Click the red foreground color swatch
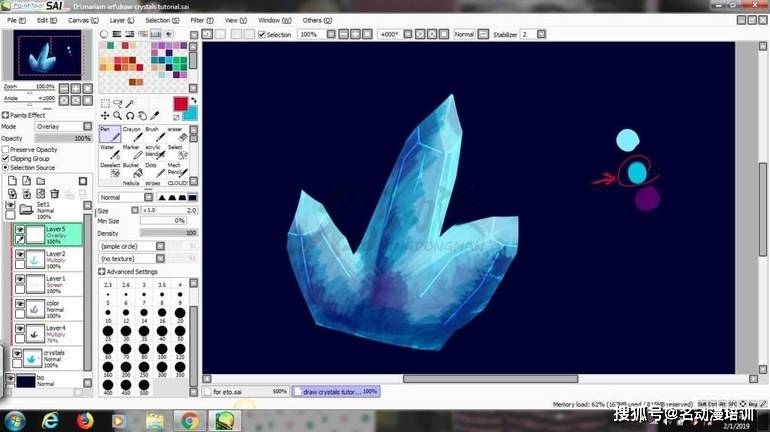 pyautogui.click(x=180, y=103)
